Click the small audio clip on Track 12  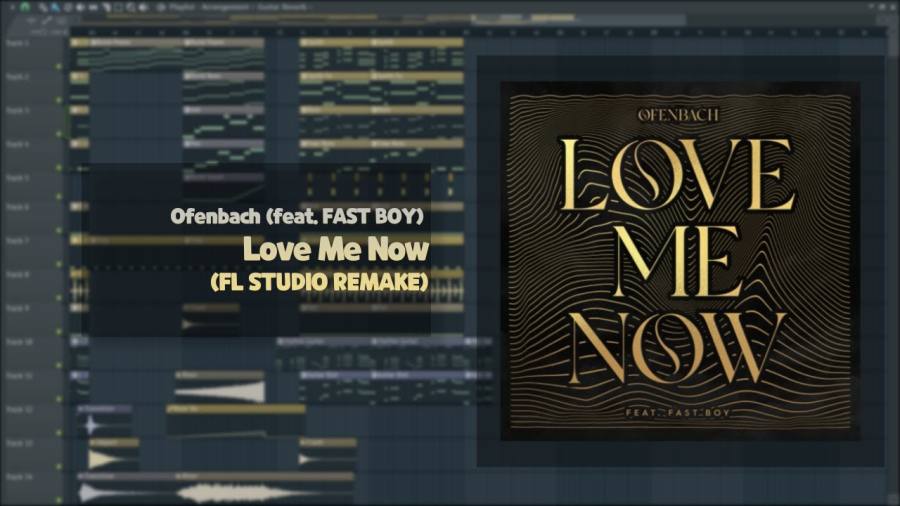(x=104, y=421)
